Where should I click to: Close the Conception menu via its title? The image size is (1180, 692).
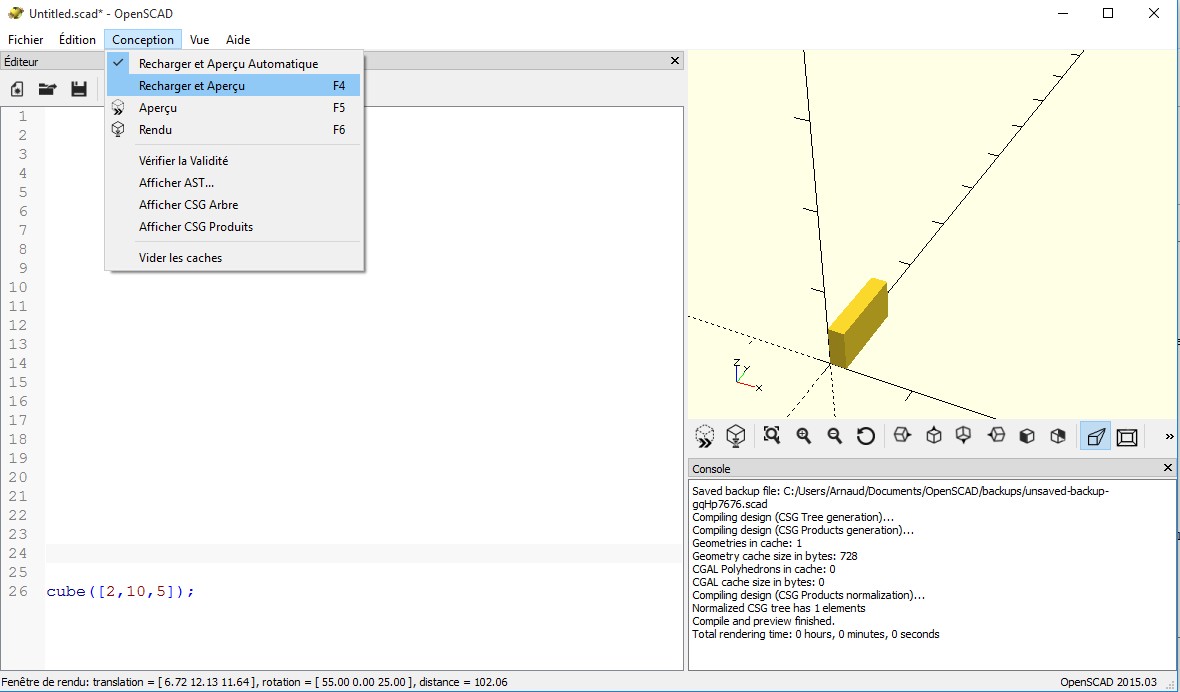(143, 40)
